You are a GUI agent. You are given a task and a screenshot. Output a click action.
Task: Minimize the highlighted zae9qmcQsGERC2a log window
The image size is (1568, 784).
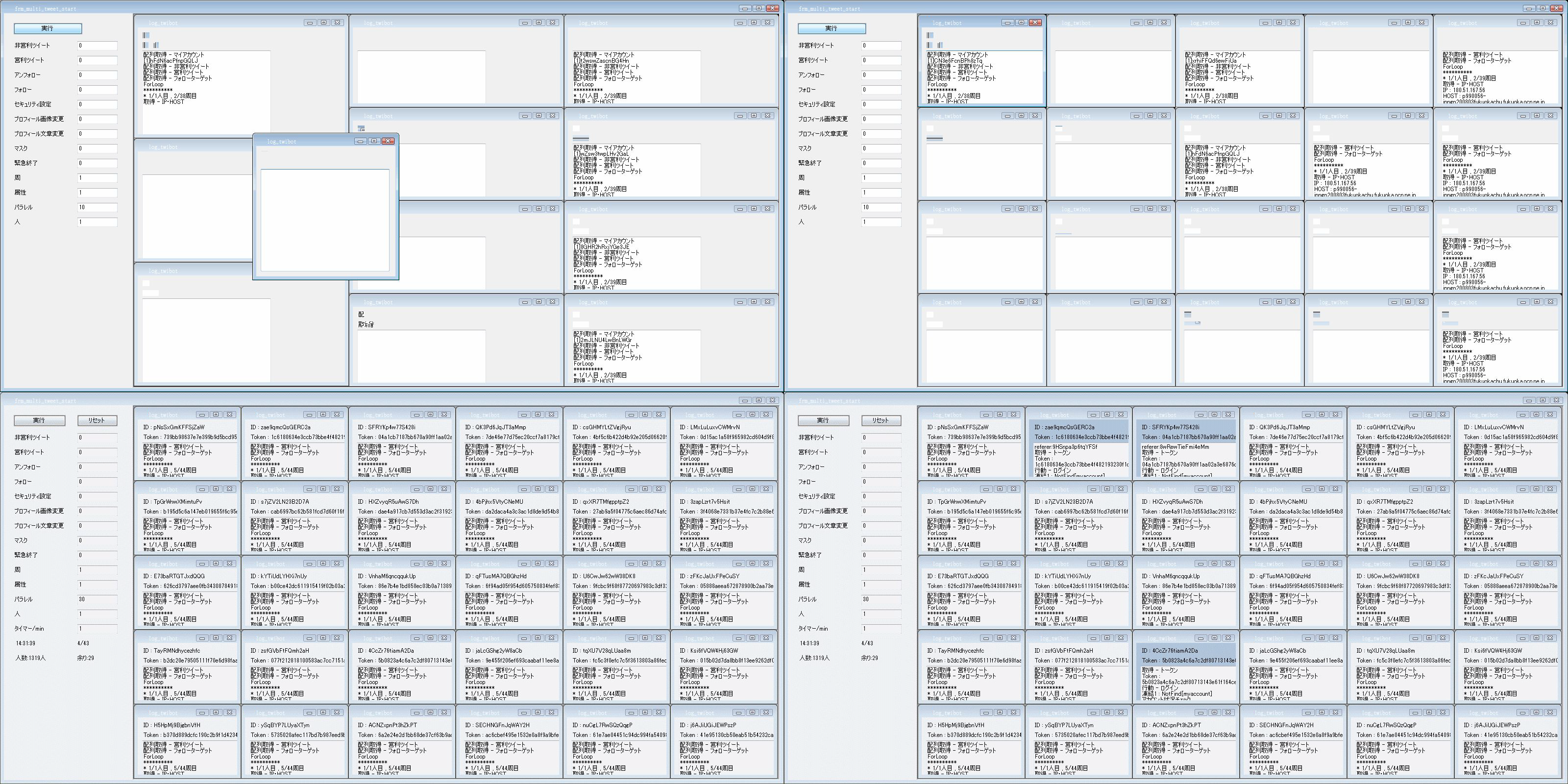(1093, 415)
